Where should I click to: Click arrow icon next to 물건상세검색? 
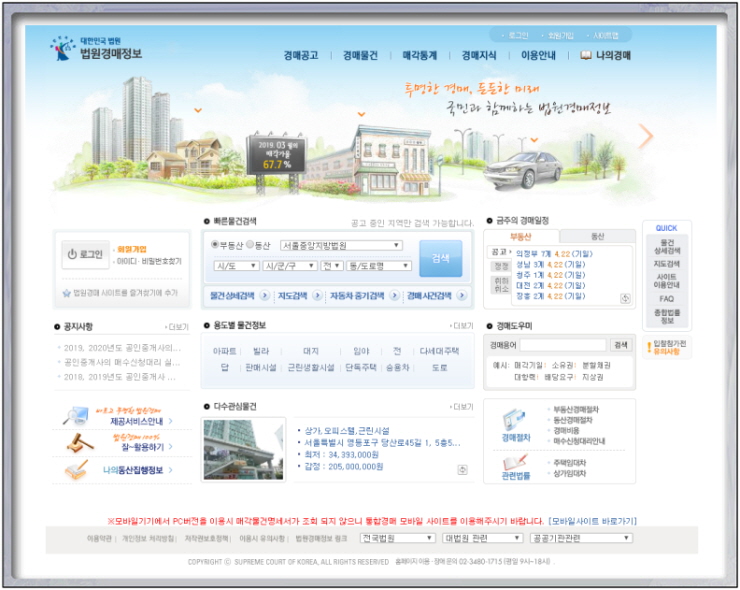click(x=265, y=295)
